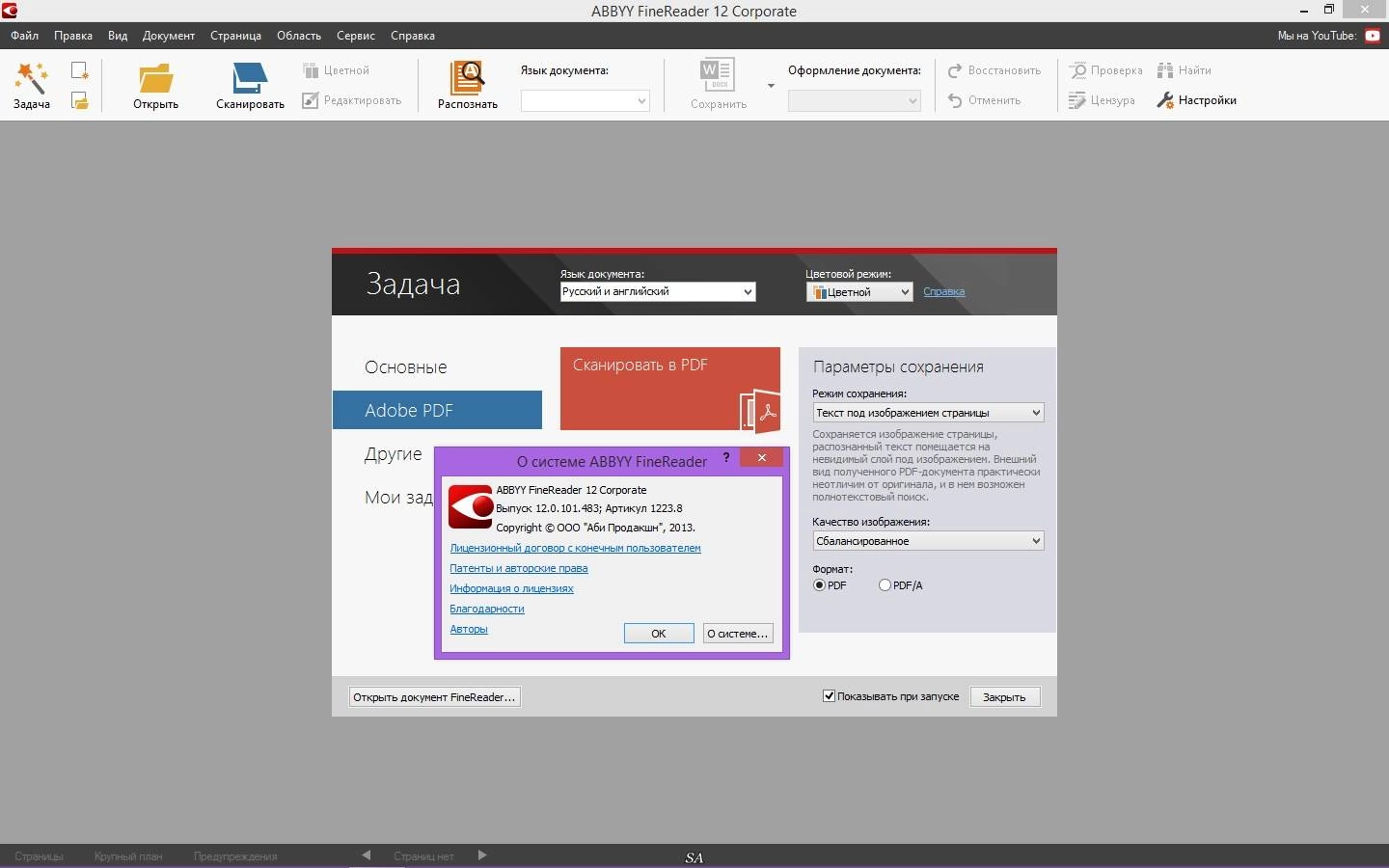Click the Задача wand icon in toolbar
1389x868 pixels.
pyautogui.click(x=31, y=77)
